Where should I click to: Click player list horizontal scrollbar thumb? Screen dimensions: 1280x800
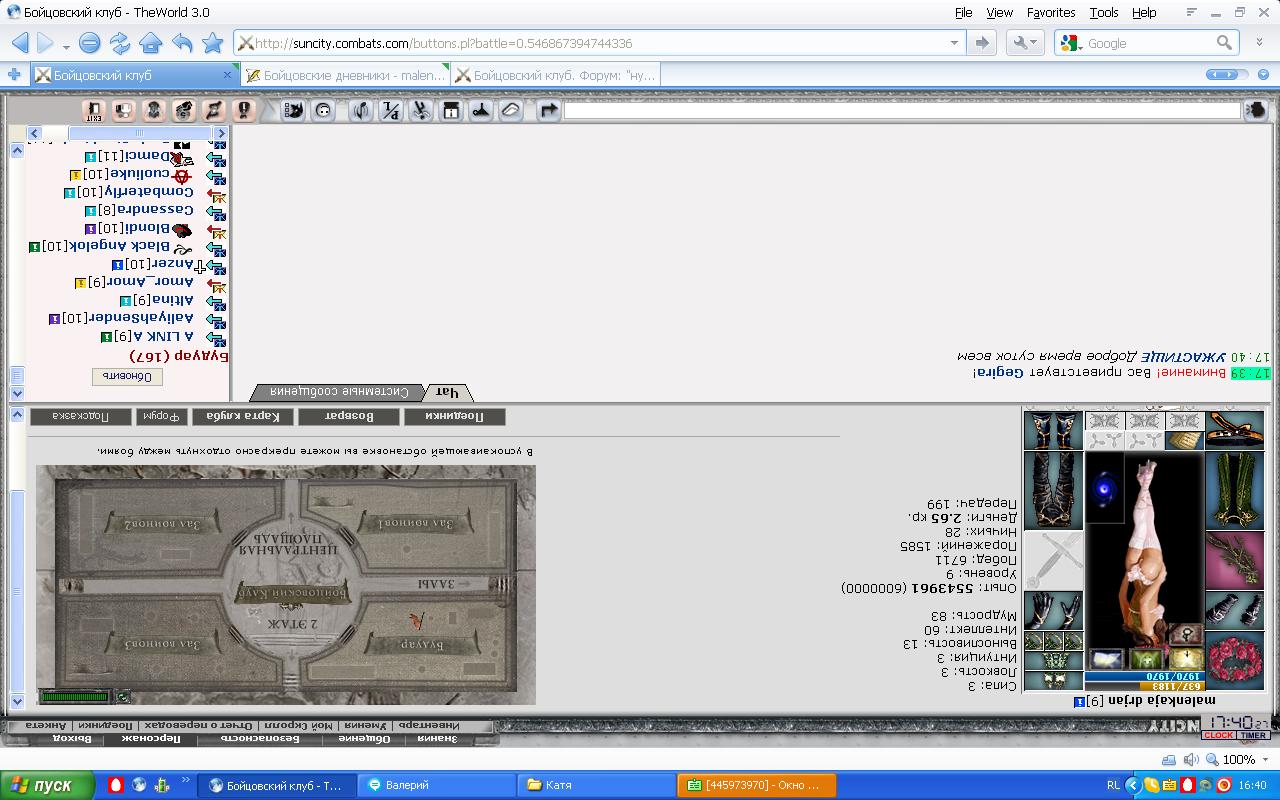pyautogui.click(x=140, y=133)
